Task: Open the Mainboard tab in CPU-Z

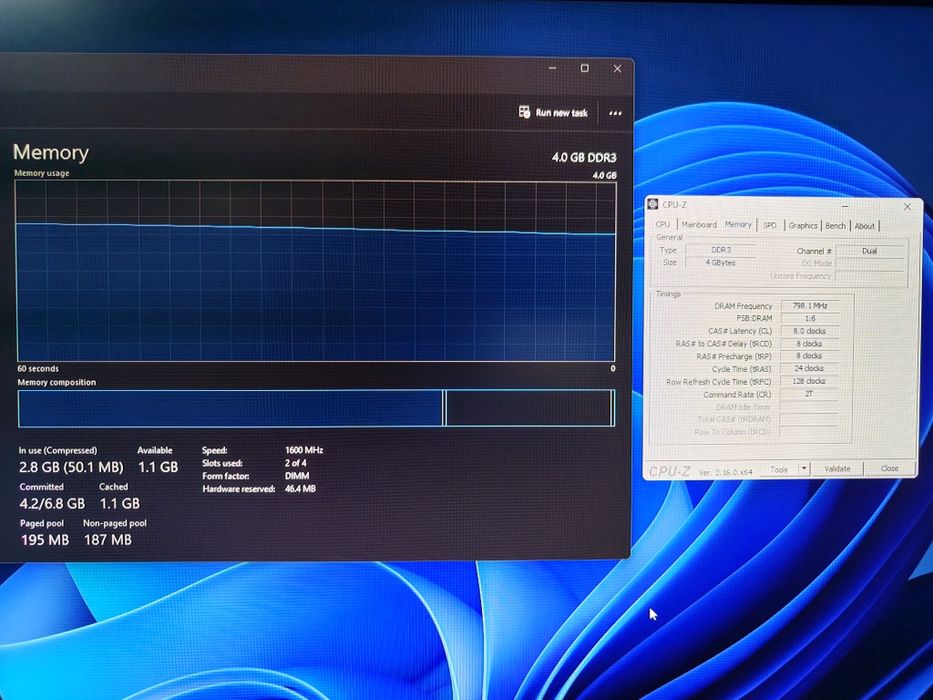Action: (699, 224)
